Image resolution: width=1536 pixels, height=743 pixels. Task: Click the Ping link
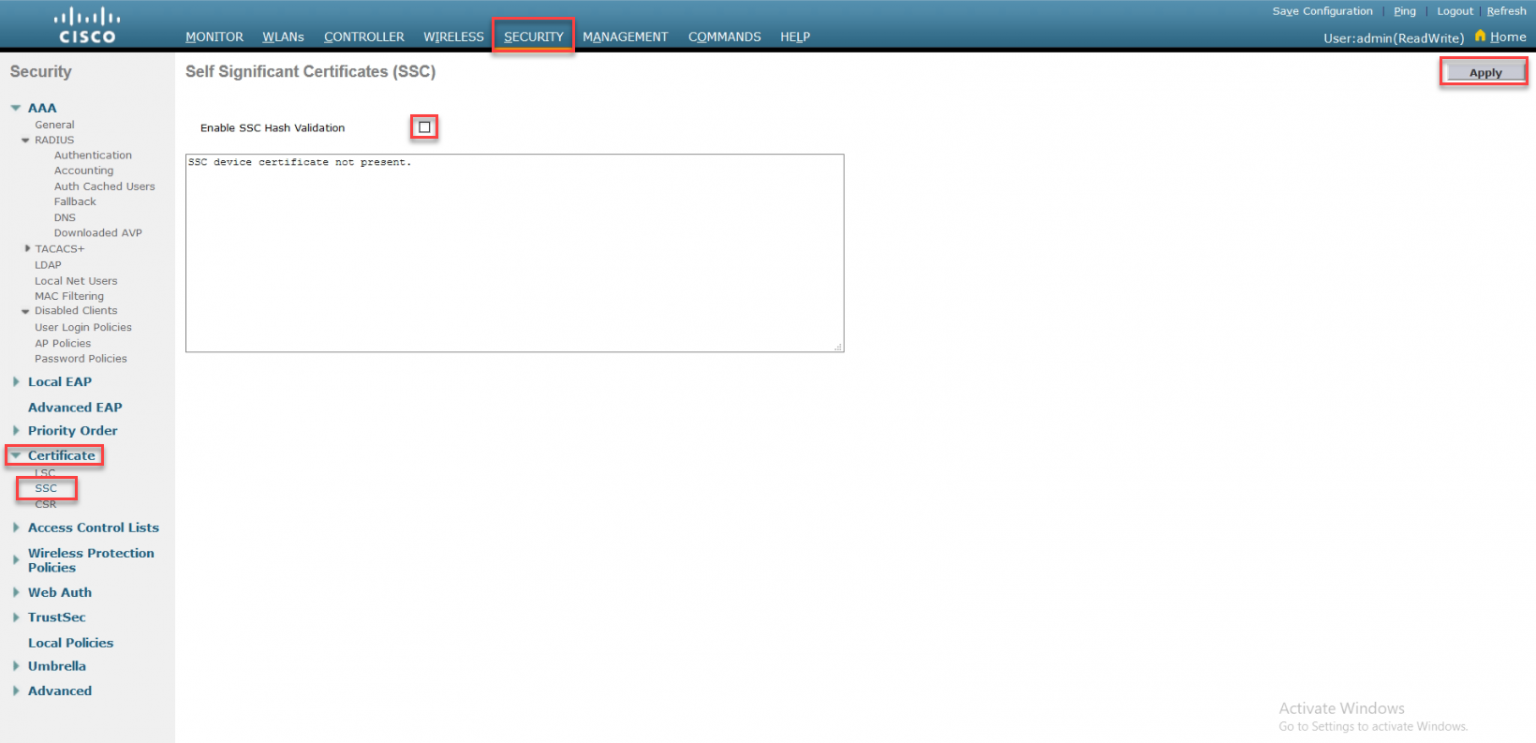coord(1404,11)
